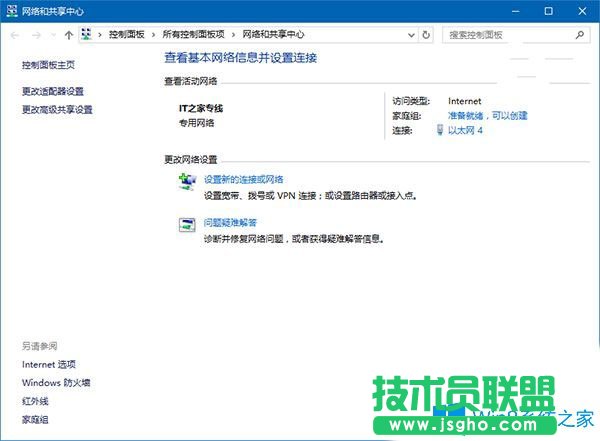Open 红外线 link
Image resolution: width=600 pixels, height=441 pixels.
(x=35, y=401)
